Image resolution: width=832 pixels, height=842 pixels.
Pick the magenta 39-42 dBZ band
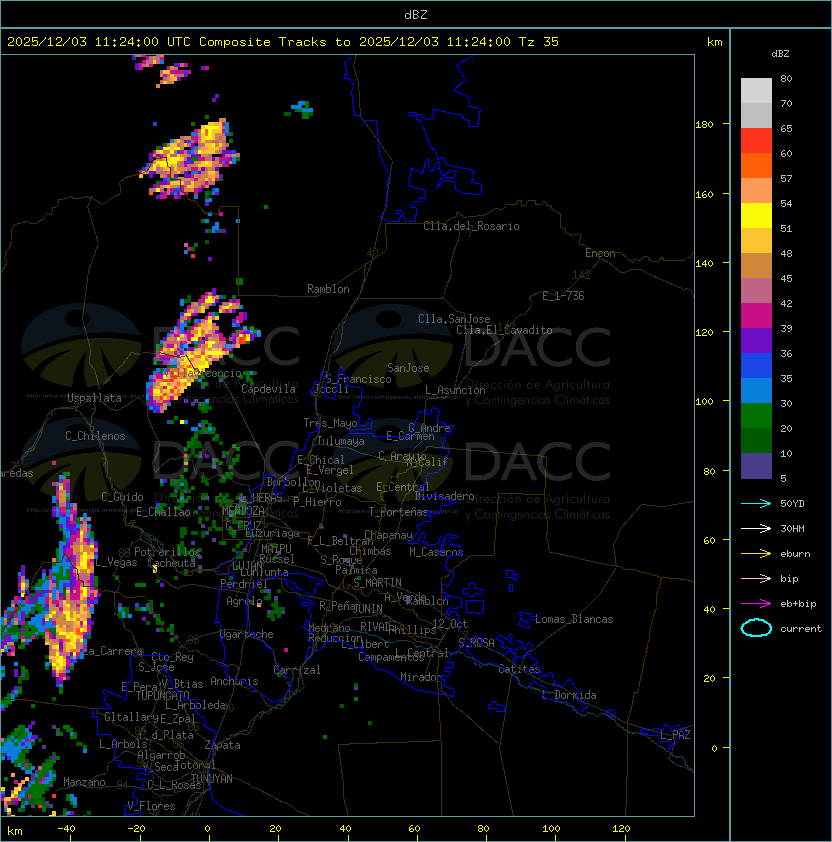756,316
